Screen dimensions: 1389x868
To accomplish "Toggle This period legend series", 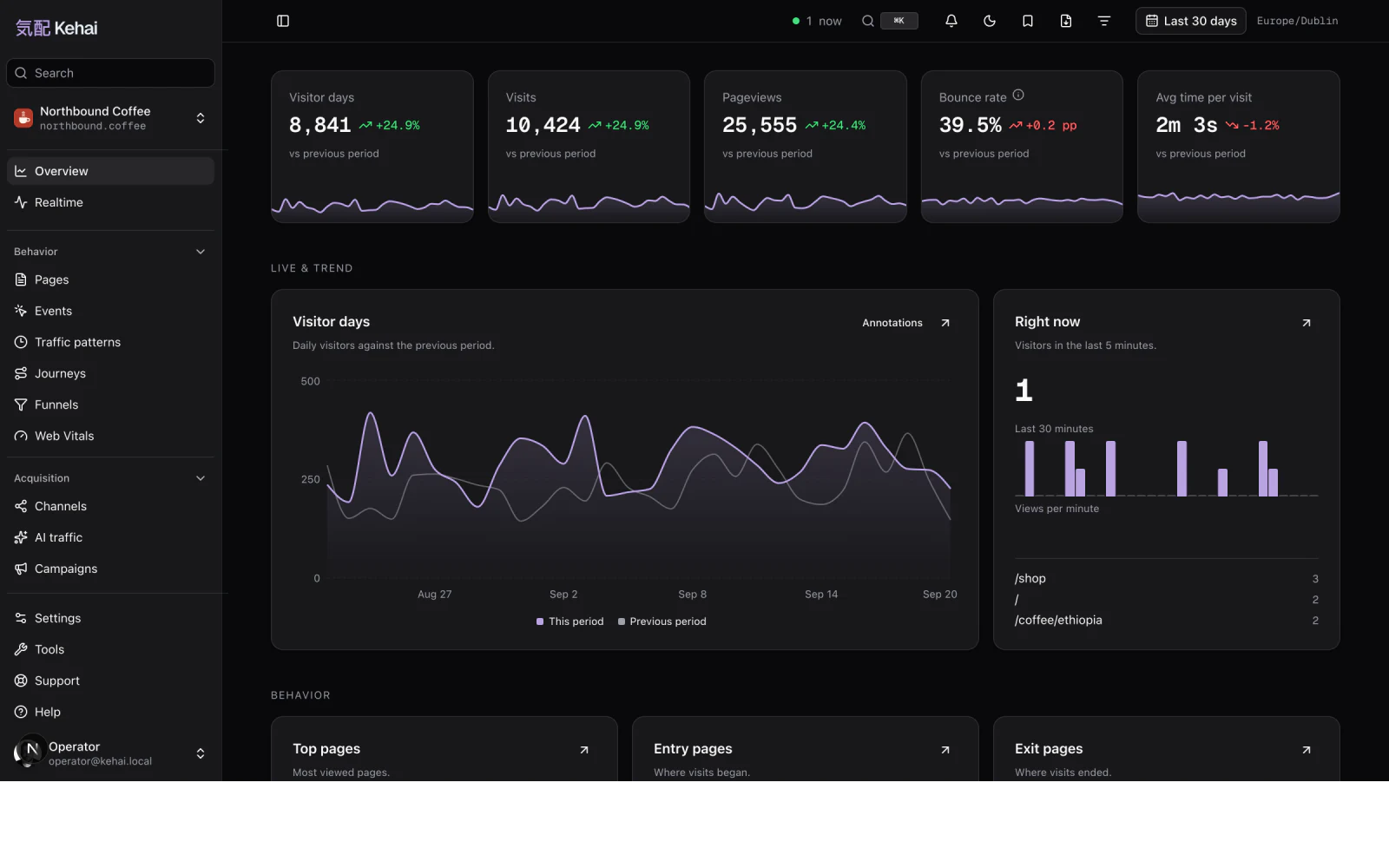I will coord(569,621).
